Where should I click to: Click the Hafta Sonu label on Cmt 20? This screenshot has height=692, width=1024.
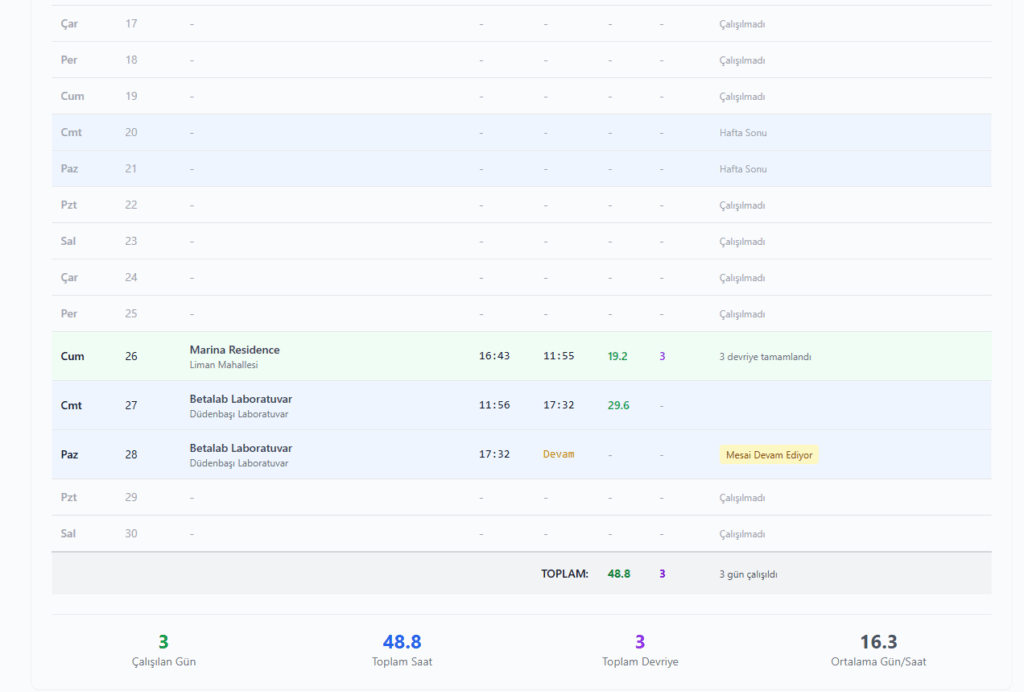coord(742,132)
